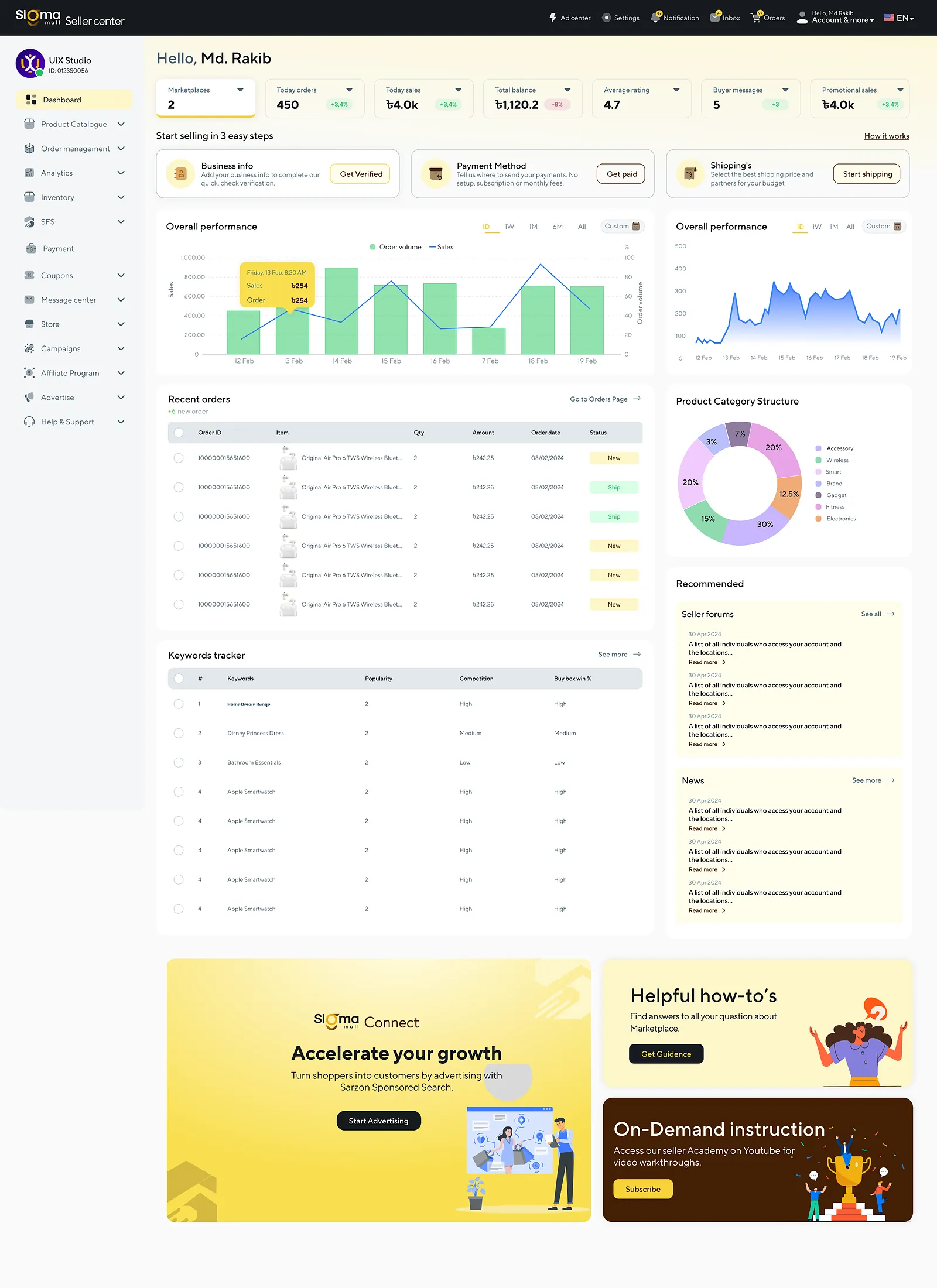Open Custom calendar icon in left performance chart
The width and height of the screenshot is (937, 1288).
pyautogui.click(x=636, y=226)
